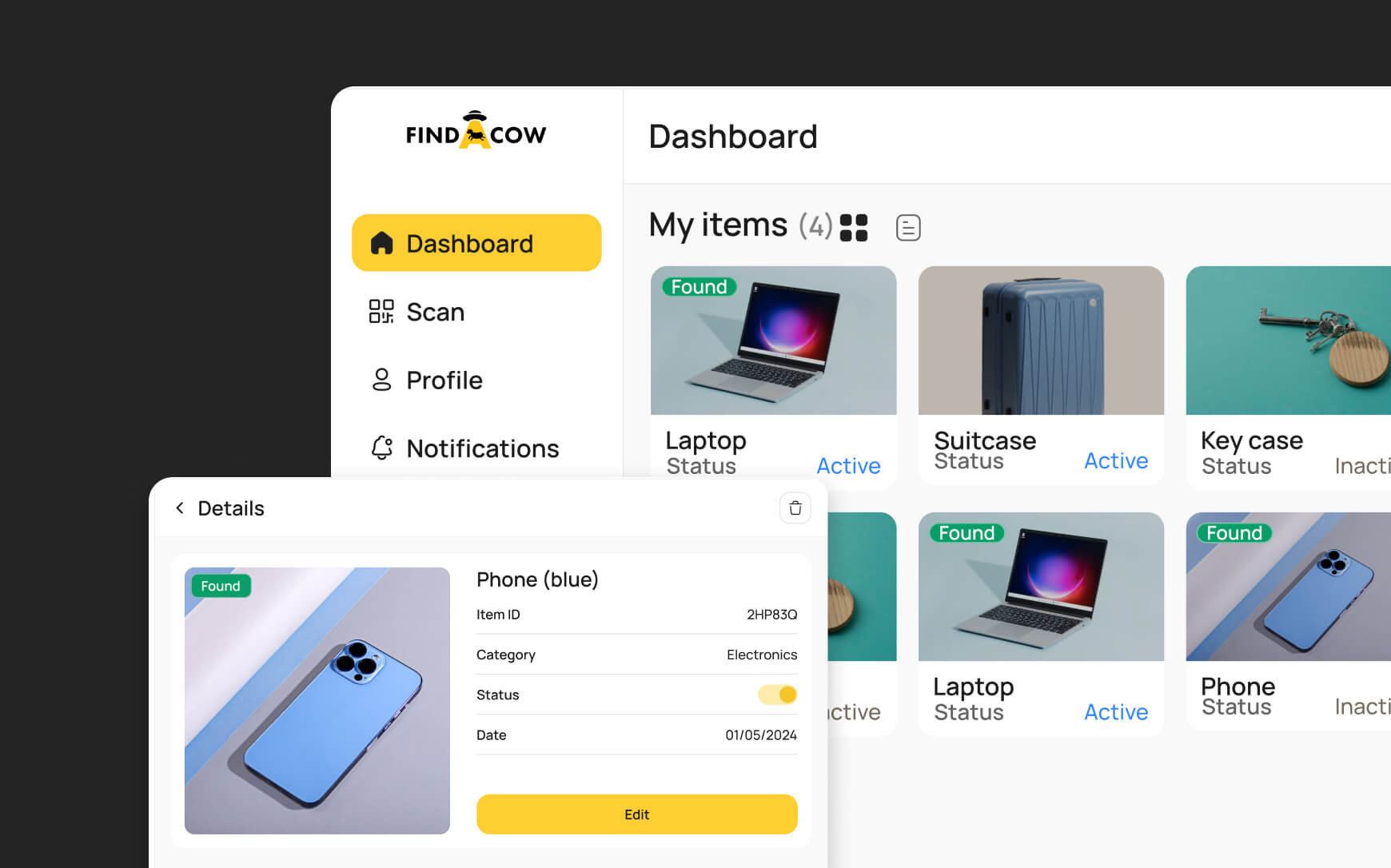This screenshot has height=868, width=1391.
Task: Open the Scan QR code page
Action: pyautogui.click(x=417, y=312)
